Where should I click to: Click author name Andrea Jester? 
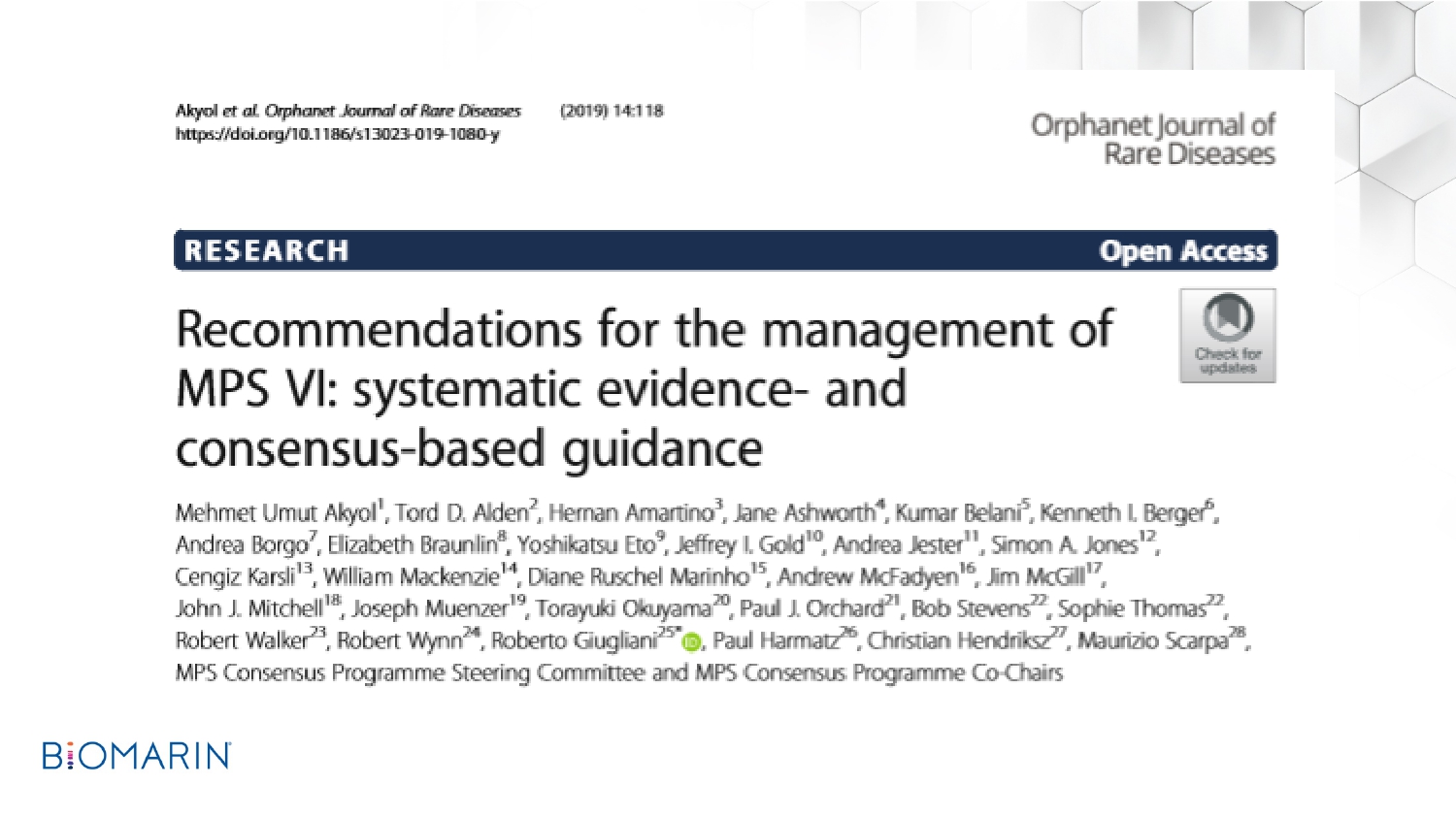pyautogui.click(x=899, y=545)
